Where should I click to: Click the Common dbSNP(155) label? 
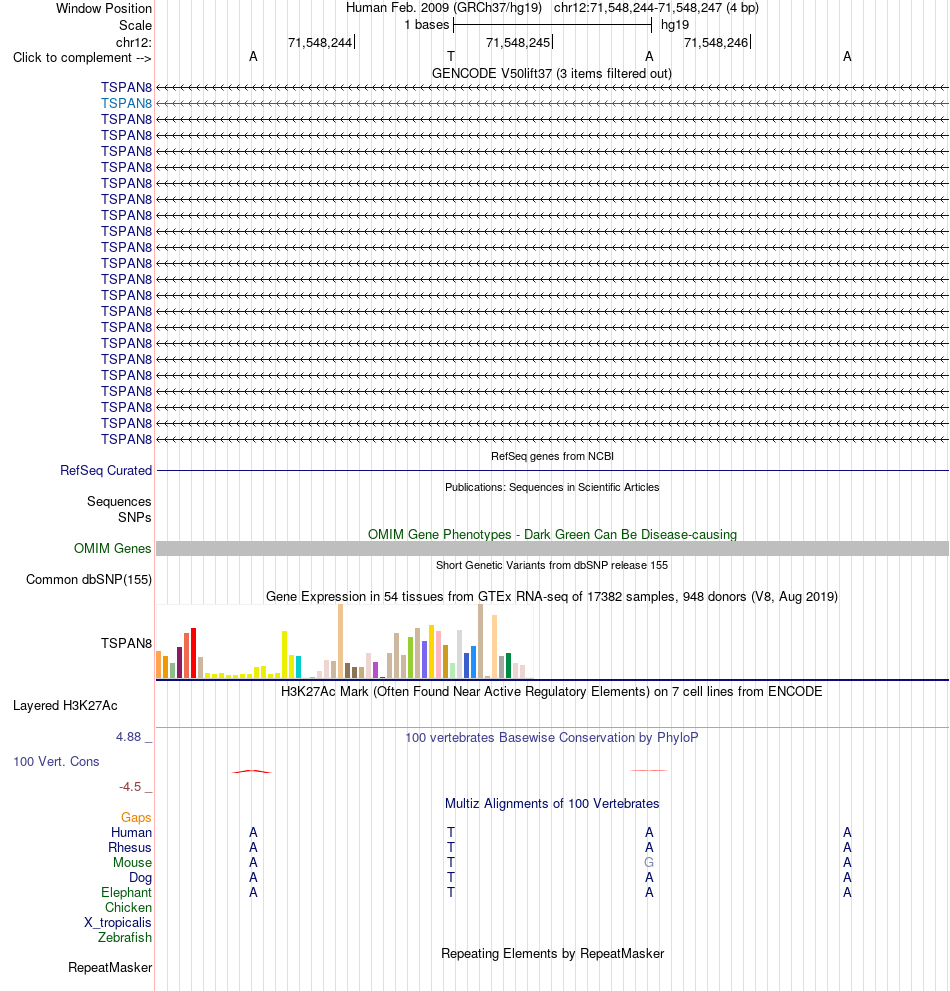pyautogui.click(x=88, y=580)
